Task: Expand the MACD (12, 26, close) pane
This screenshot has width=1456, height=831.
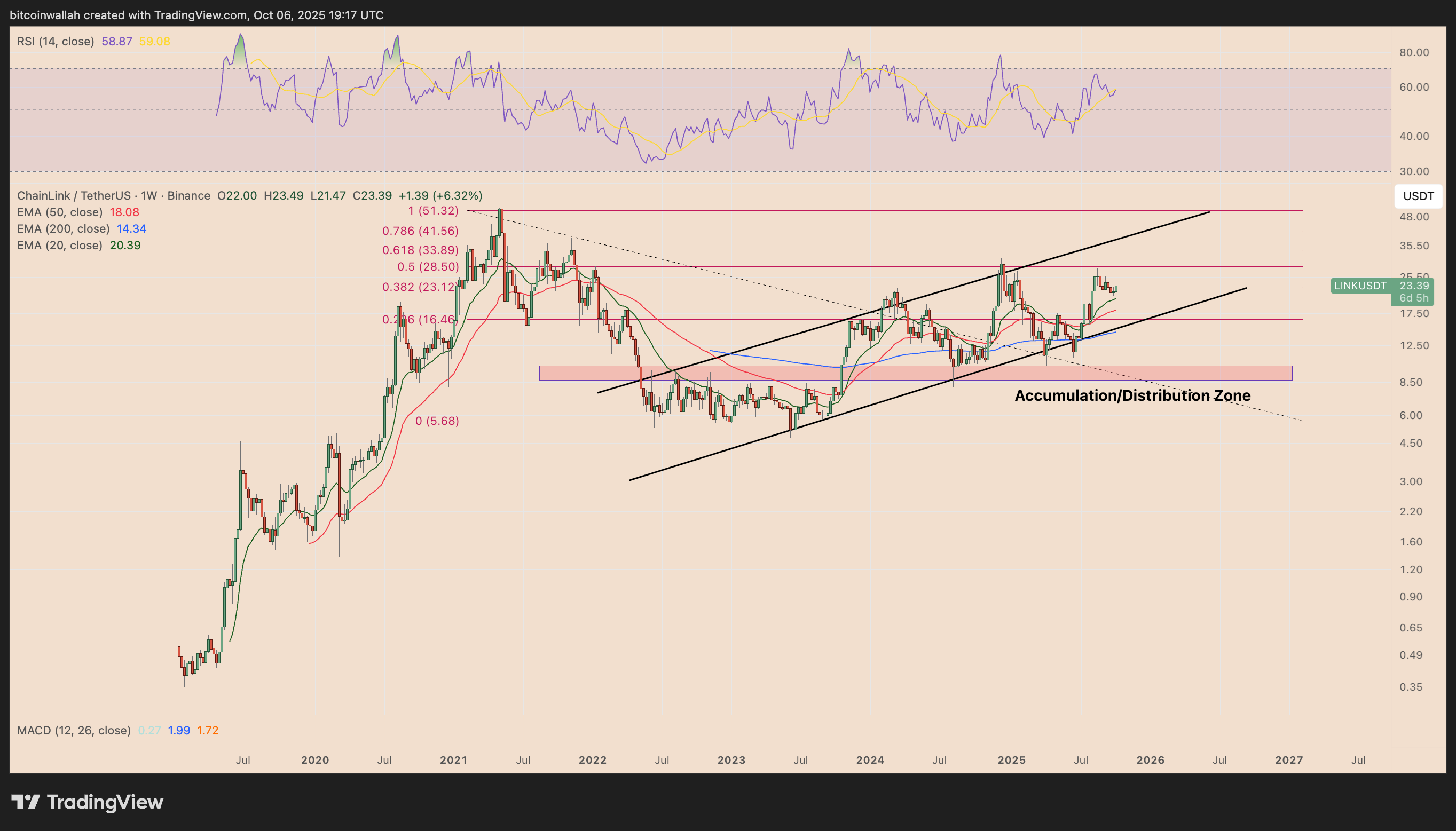Action: (x=74, y=731)
